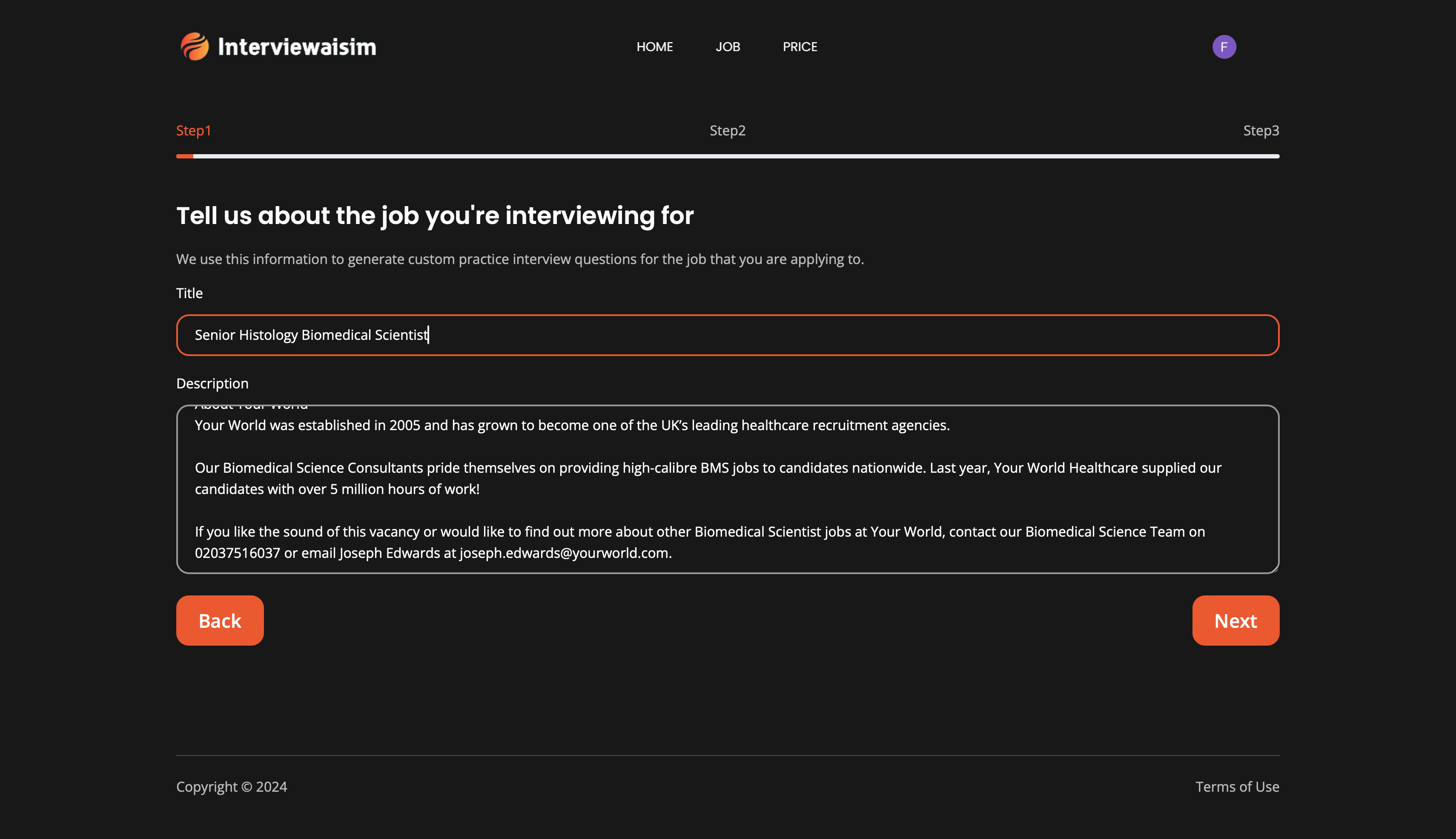The height and width of the screenshot is (839, 1456).
Task: Grab the Description textarea resize handle
Action: (x=1275, y=569)
